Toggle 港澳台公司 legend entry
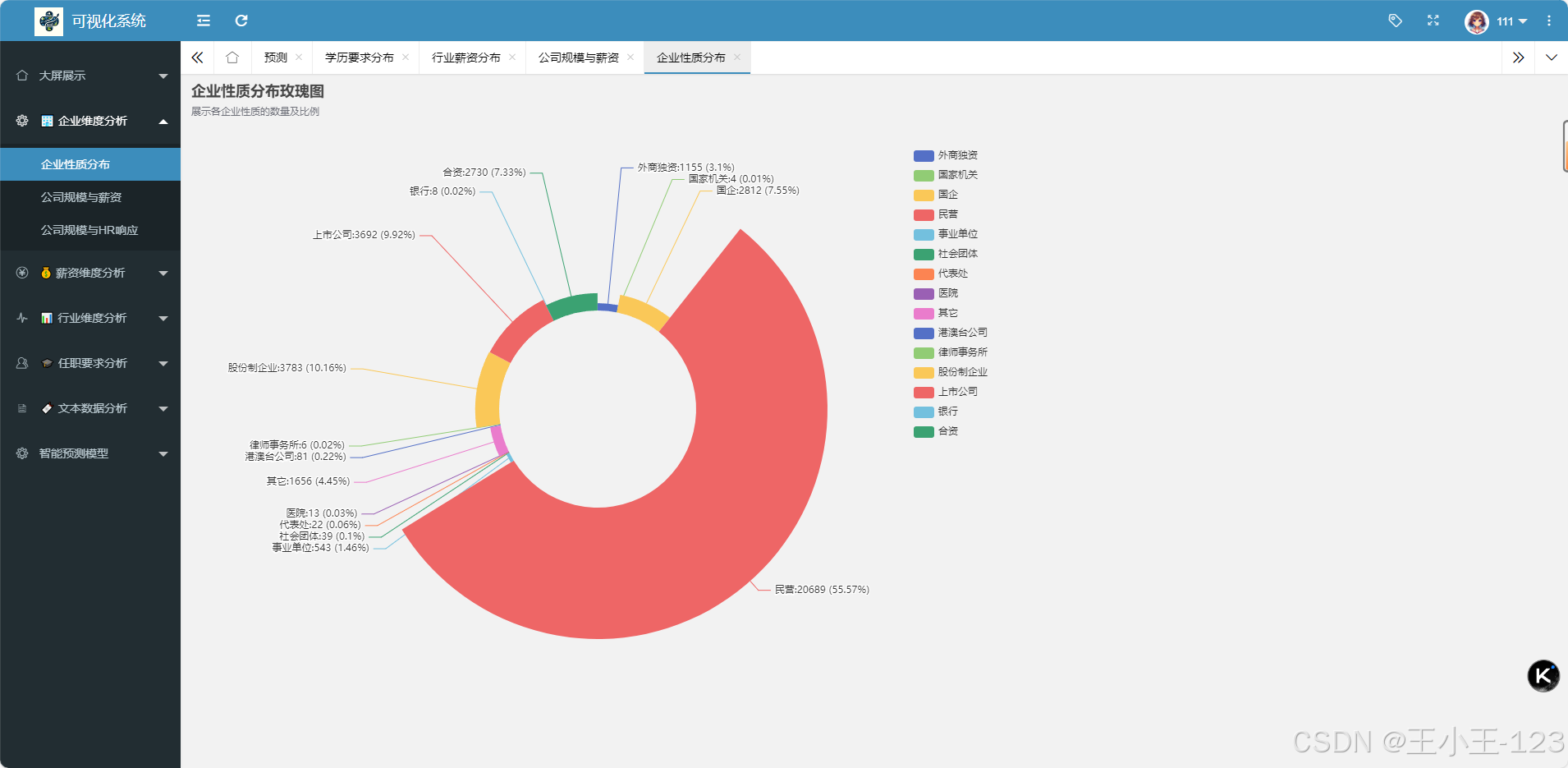Image resolution: width=1568 pixels, height=768 pixels. tap(951, 333)
